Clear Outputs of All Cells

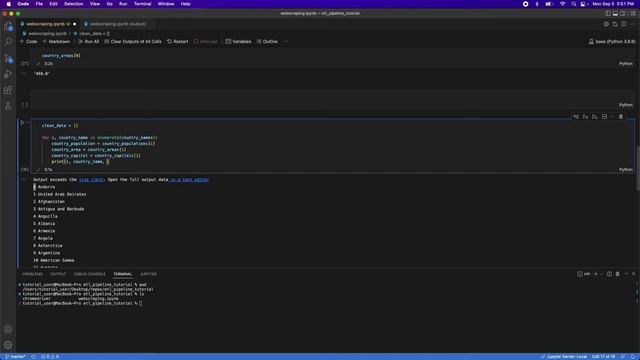[133, 42]
